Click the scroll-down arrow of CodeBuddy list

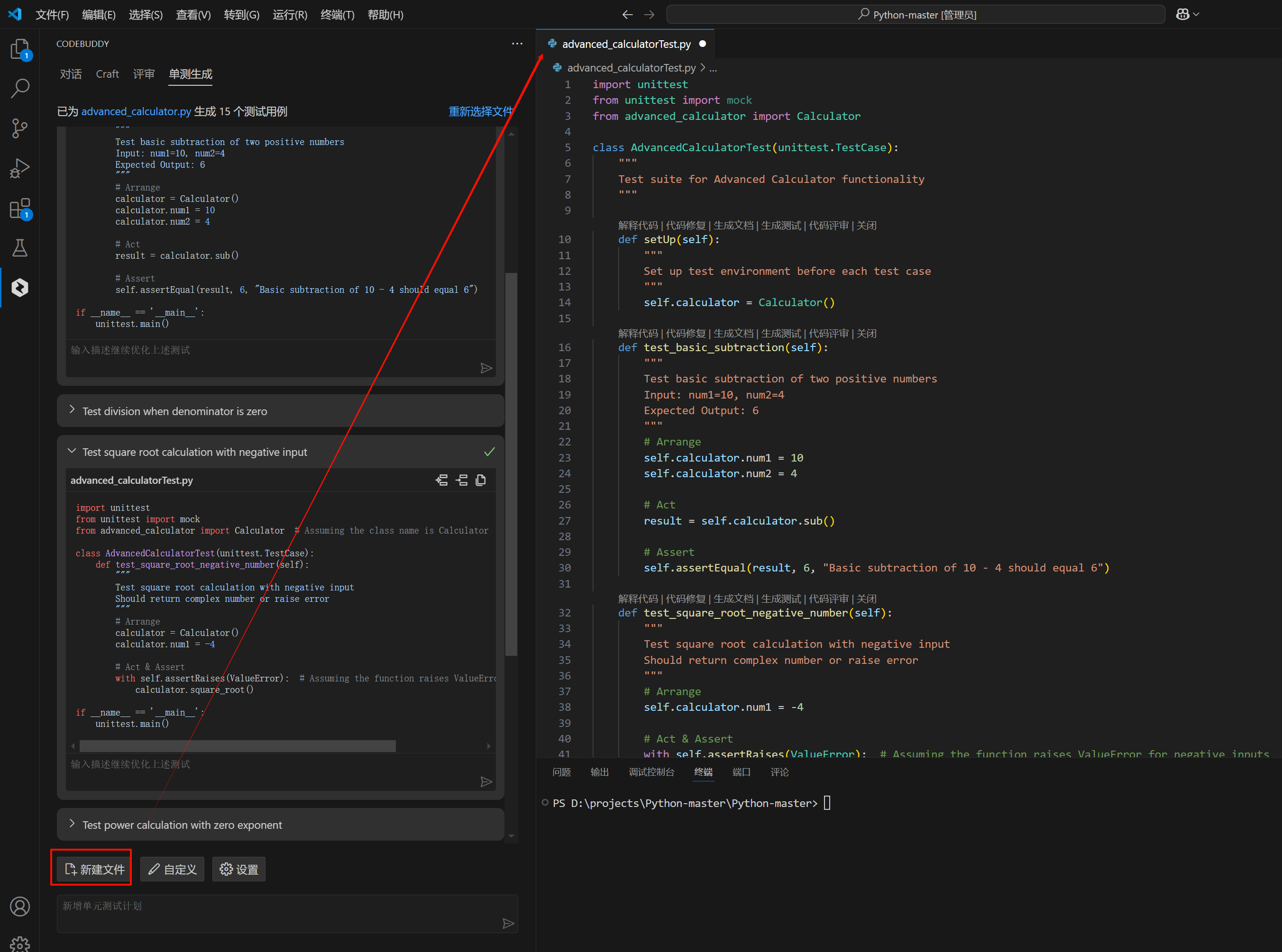[511, 835]
